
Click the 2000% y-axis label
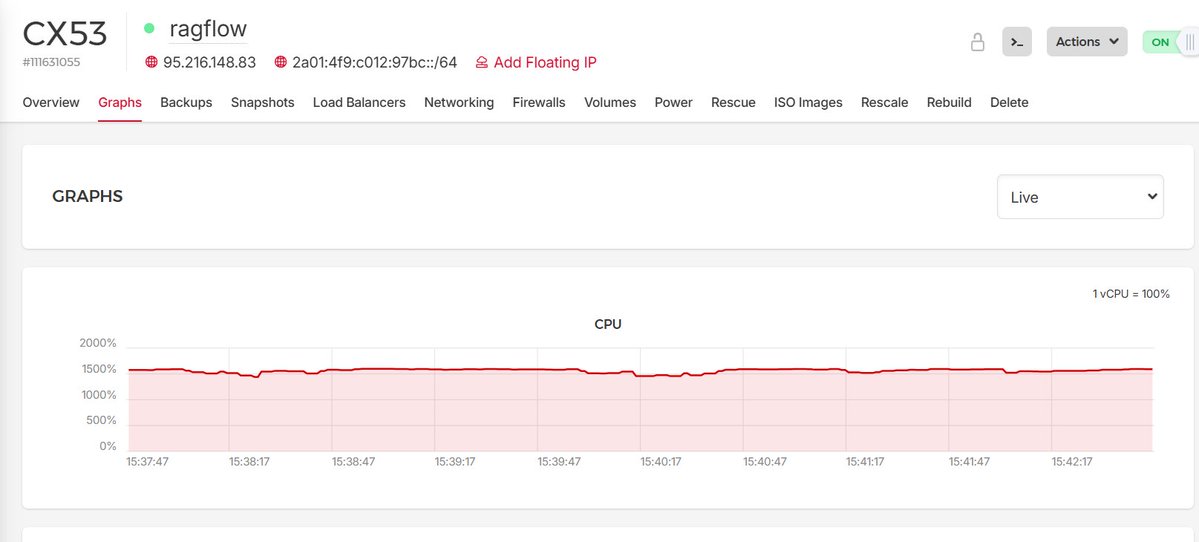(x=98, y=343)
